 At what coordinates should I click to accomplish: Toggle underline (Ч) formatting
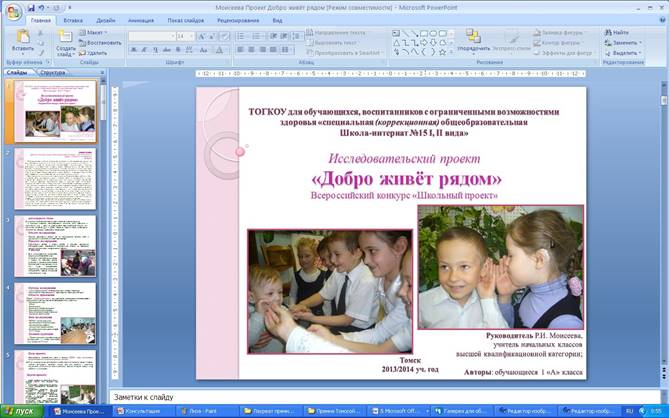point(156,50)
